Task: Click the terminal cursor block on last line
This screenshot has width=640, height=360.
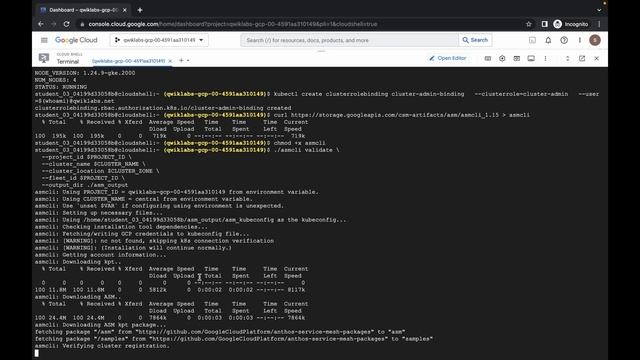Action: coord(37,353)
